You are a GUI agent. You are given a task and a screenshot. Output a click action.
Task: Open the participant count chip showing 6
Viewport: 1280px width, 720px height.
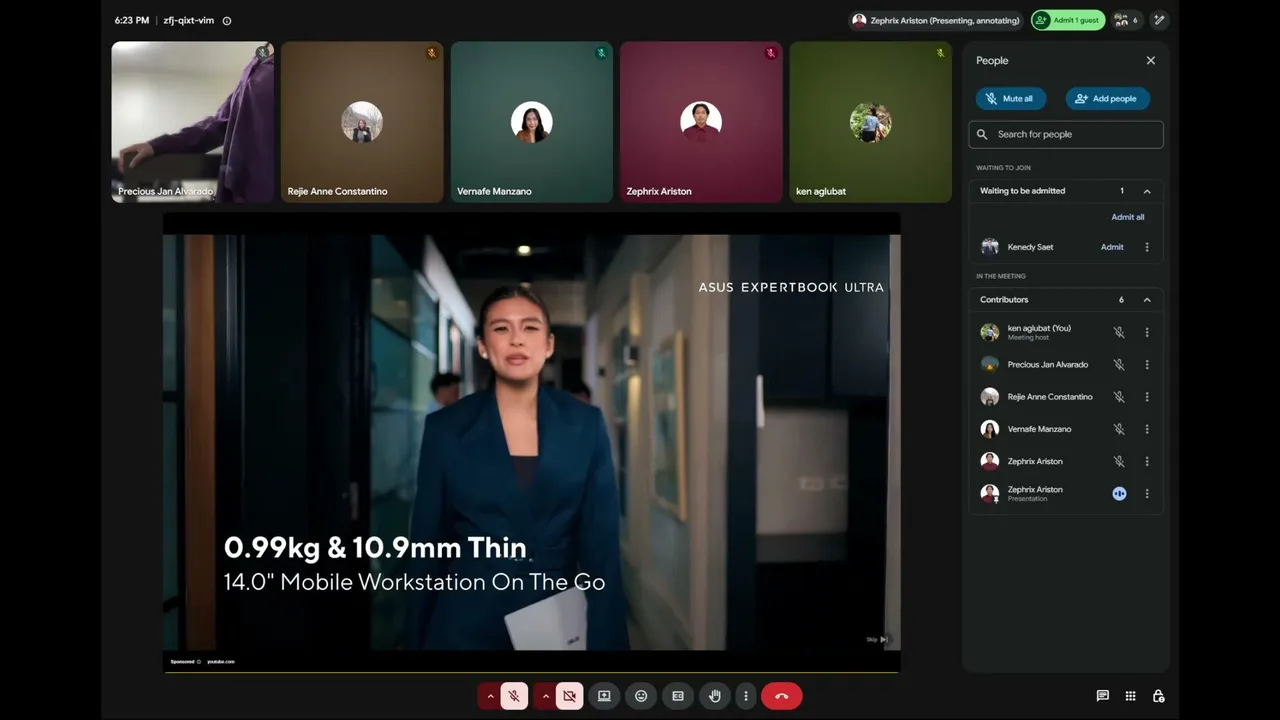(x=1126, y=20)
